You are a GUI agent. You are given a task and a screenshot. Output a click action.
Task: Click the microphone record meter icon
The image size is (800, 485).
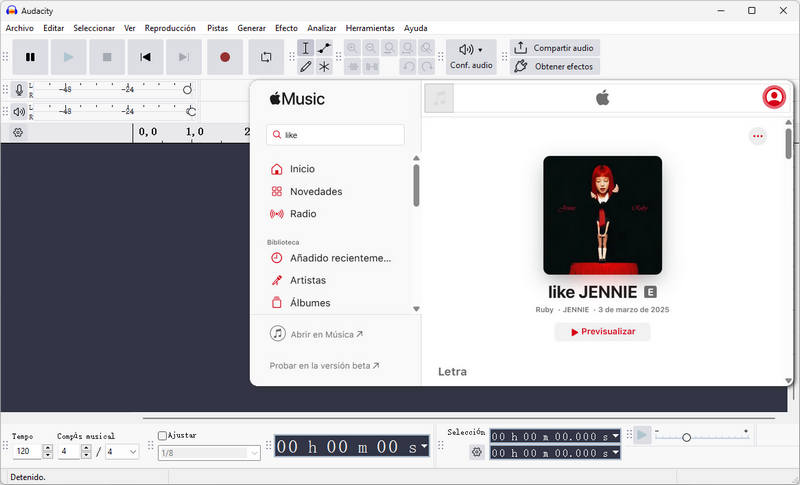[x=19, y=90]
